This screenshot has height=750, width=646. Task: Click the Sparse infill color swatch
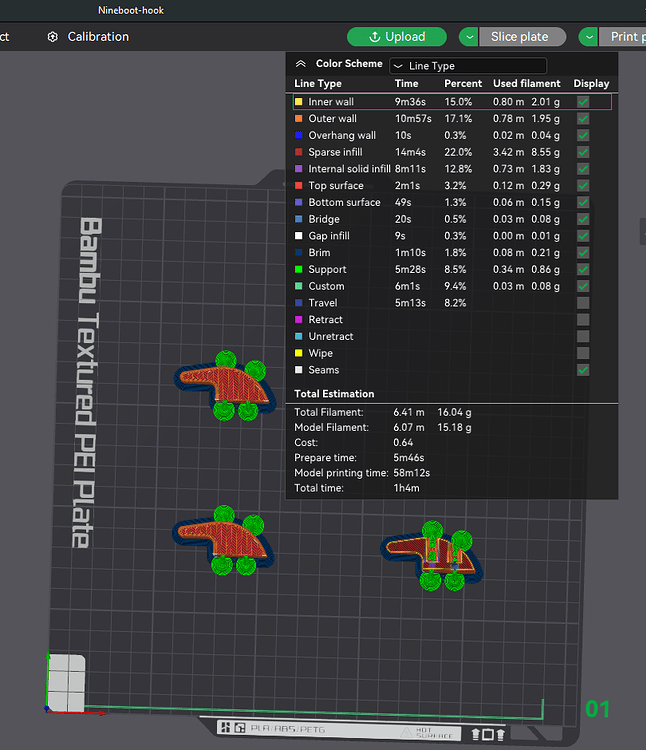pyautogui.click(x=298, y=152)
